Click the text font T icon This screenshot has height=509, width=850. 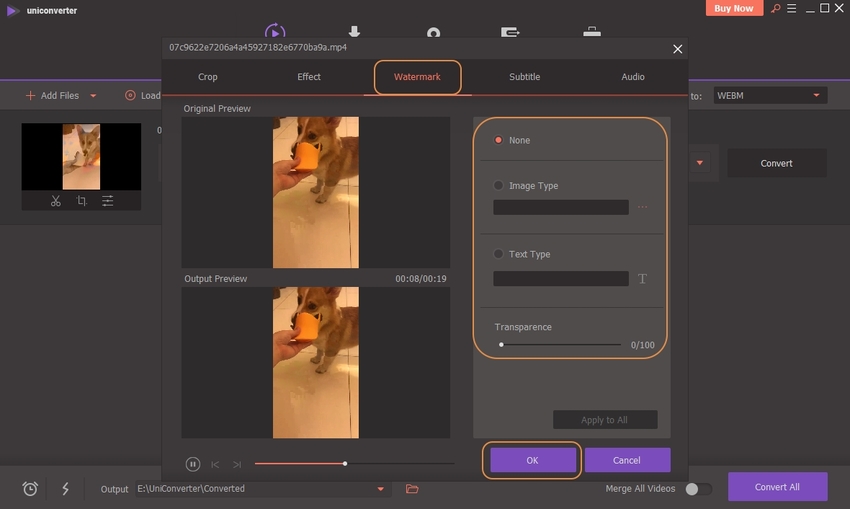tap(642, 279)
